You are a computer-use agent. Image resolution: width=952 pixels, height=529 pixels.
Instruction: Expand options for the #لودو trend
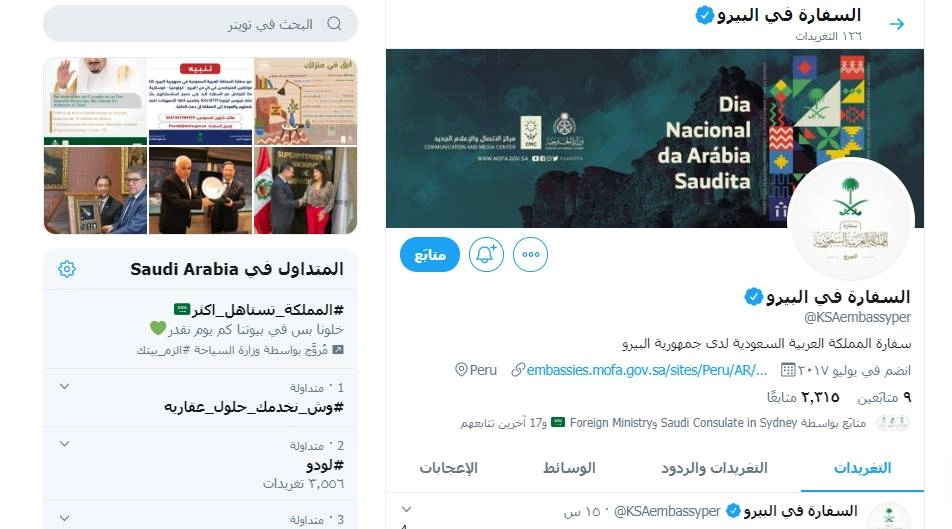64,444
